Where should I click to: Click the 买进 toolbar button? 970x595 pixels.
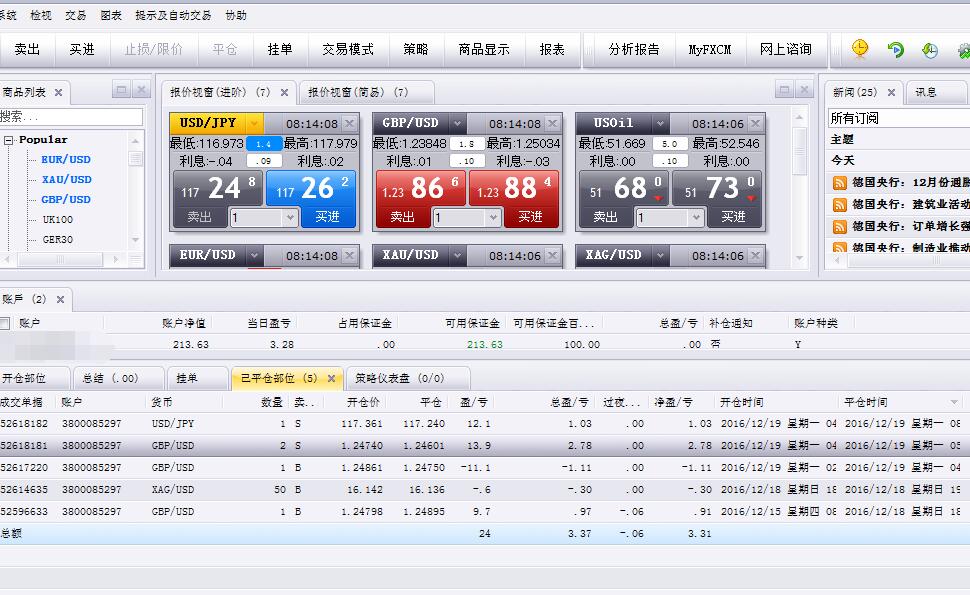click(82, 49)
